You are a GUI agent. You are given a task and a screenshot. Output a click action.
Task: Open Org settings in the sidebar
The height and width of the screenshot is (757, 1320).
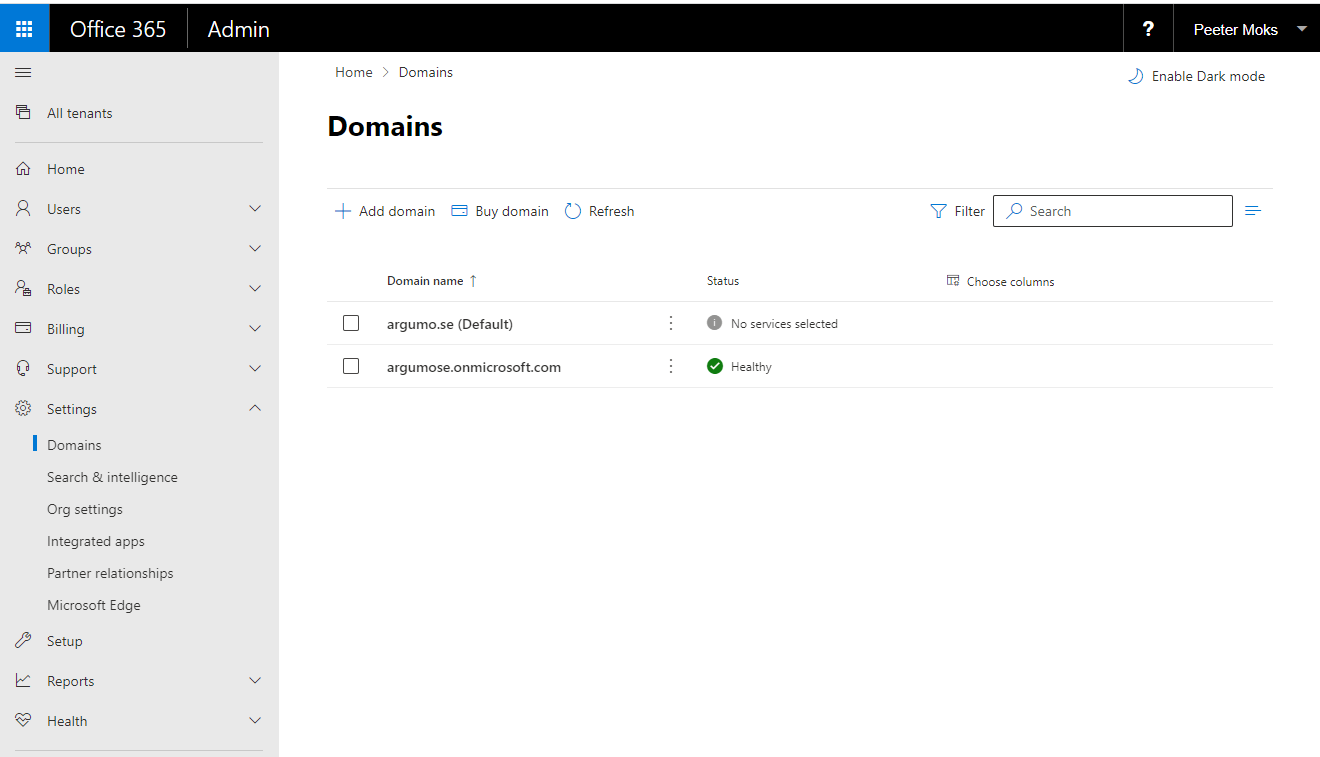[x=85, y=509]
